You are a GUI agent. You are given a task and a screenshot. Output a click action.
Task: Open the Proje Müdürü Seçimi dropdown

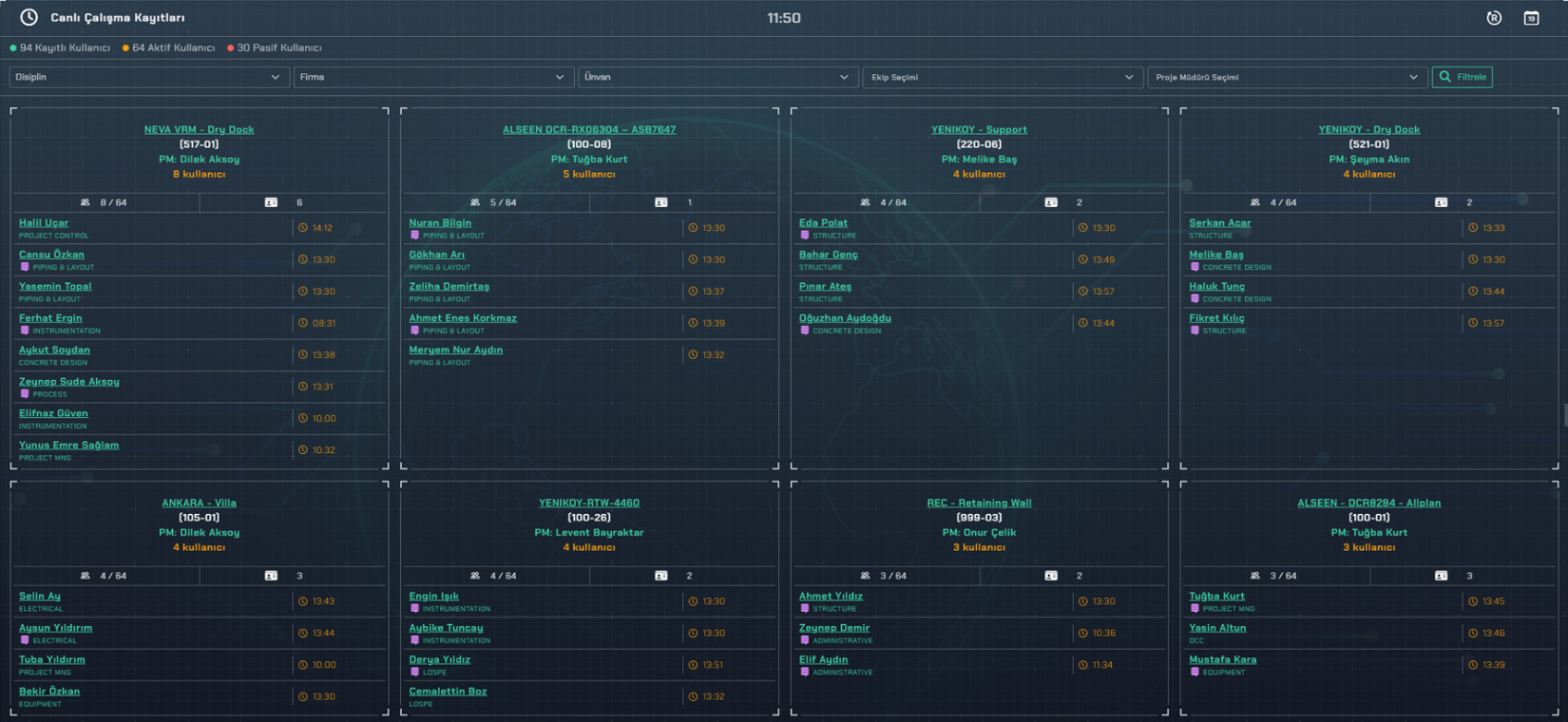tap(1286, 77)
